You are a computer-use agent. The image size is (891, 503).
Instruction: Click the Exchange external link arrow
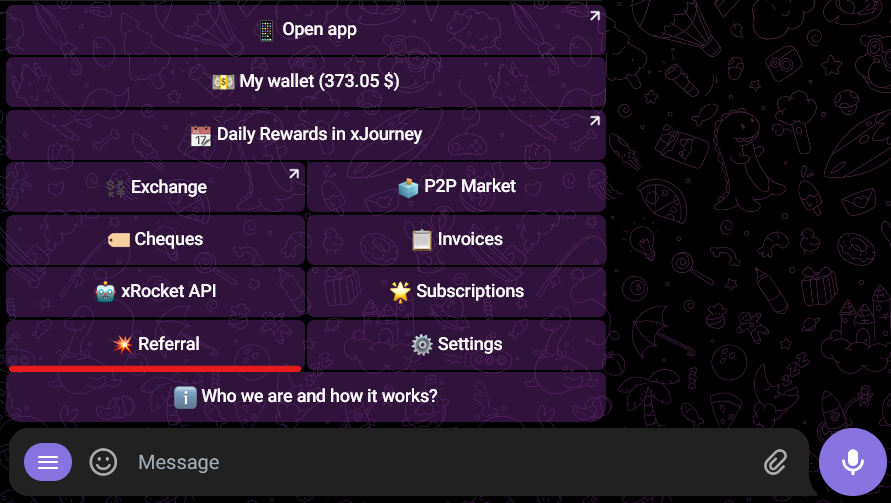(294, 174)
